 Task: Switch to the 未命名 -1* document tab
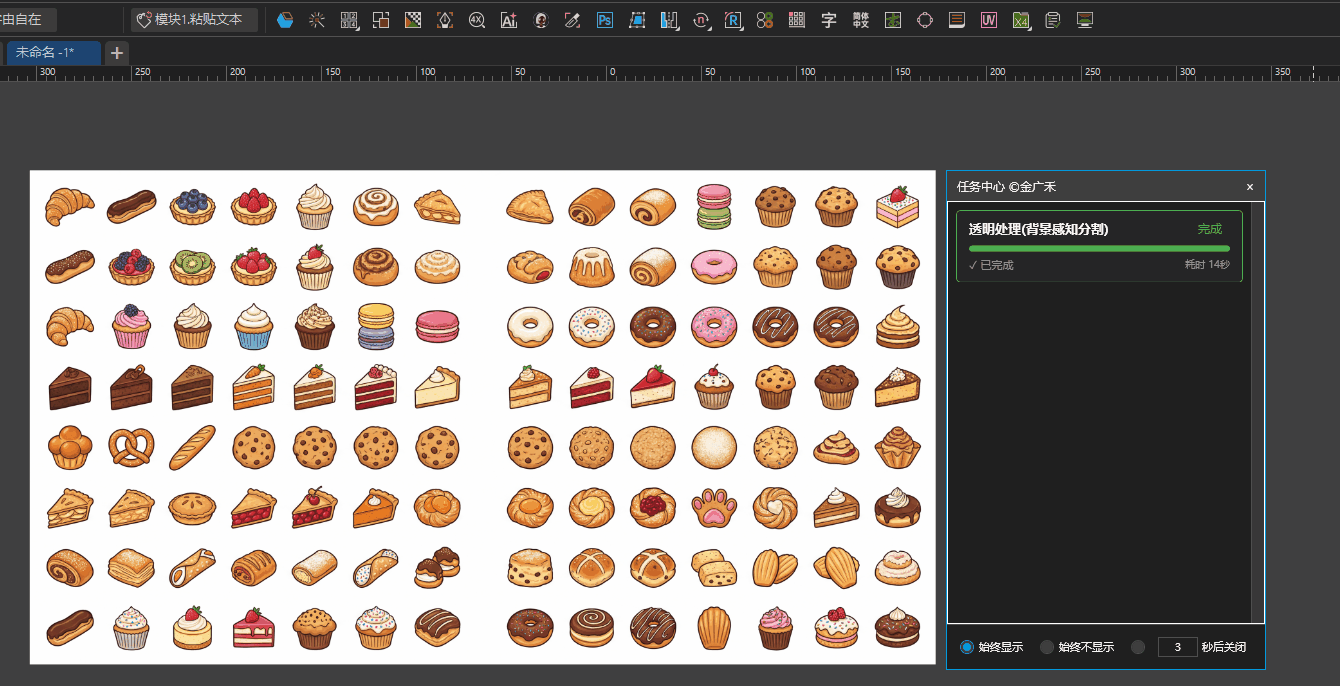(52, 53)
